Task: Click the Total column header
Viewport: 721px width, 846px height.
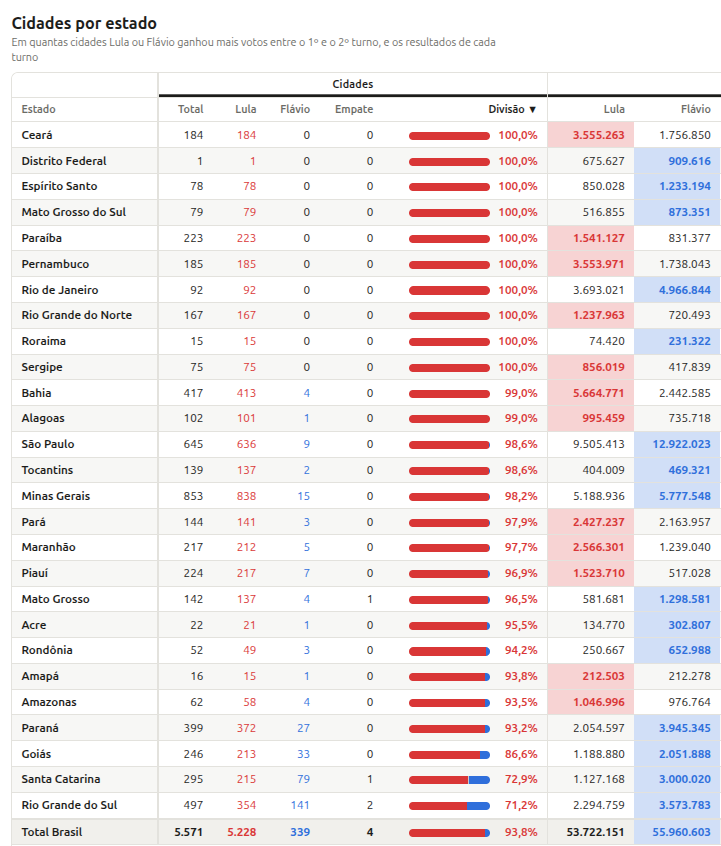Action: point(191,109)
